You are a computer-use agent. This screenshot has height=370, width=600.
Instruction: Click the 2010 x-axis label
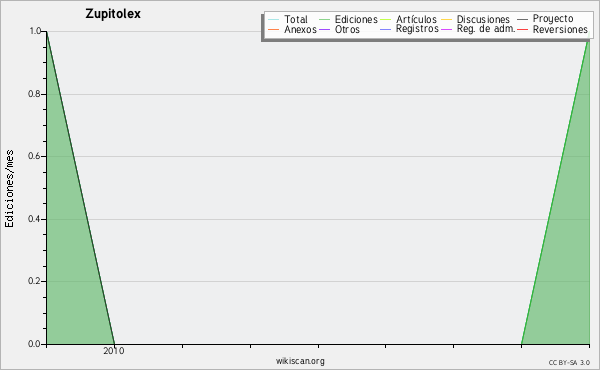[x=114, y=351]
